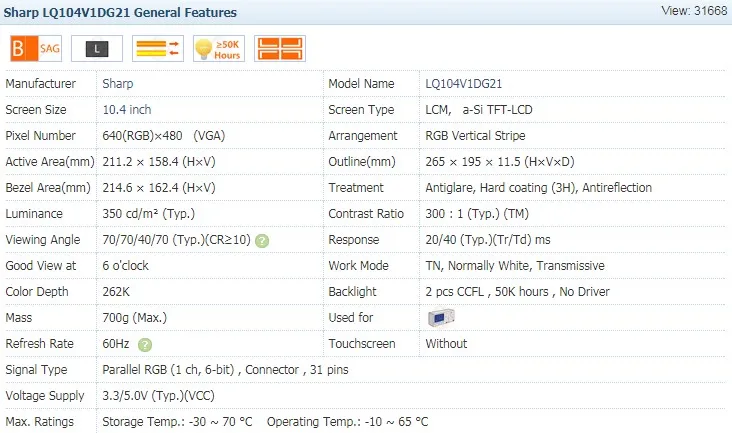
Task: Click the 211.2 × 158.4 (H×V) value
Action: pyautogui.click(x=159, y=162)
